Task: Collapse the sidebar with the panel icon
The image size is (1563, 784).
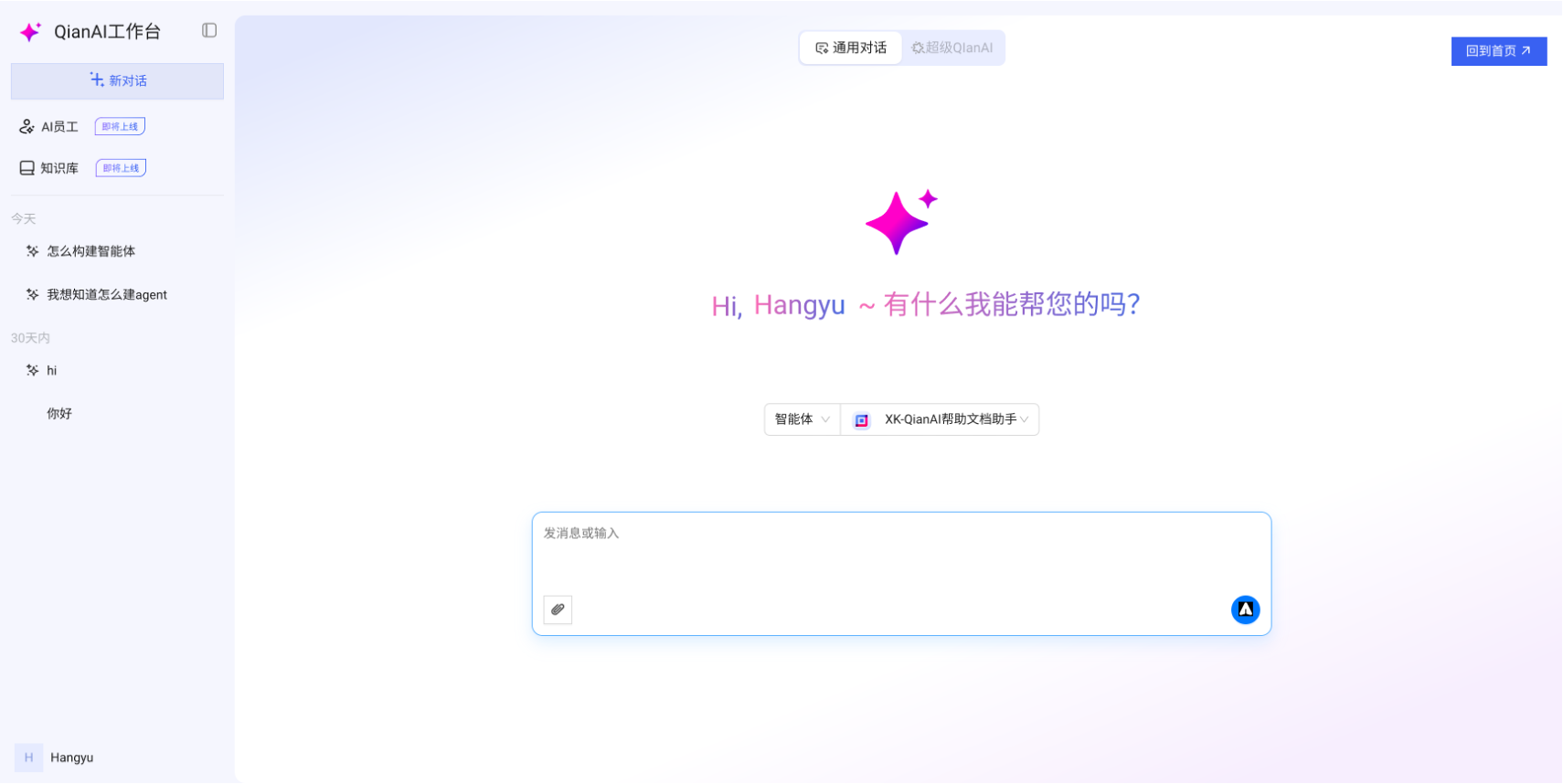Action: [x=209, y=31]
